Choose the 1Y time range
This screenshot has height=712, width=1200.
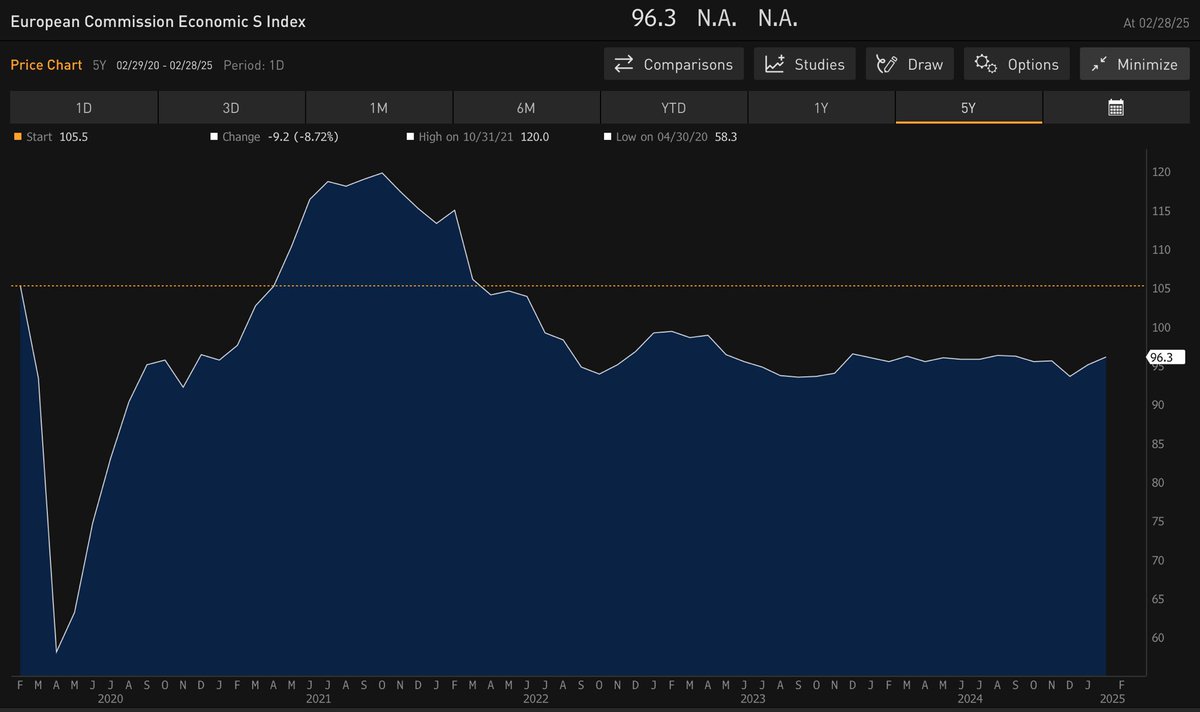(821, 108)
